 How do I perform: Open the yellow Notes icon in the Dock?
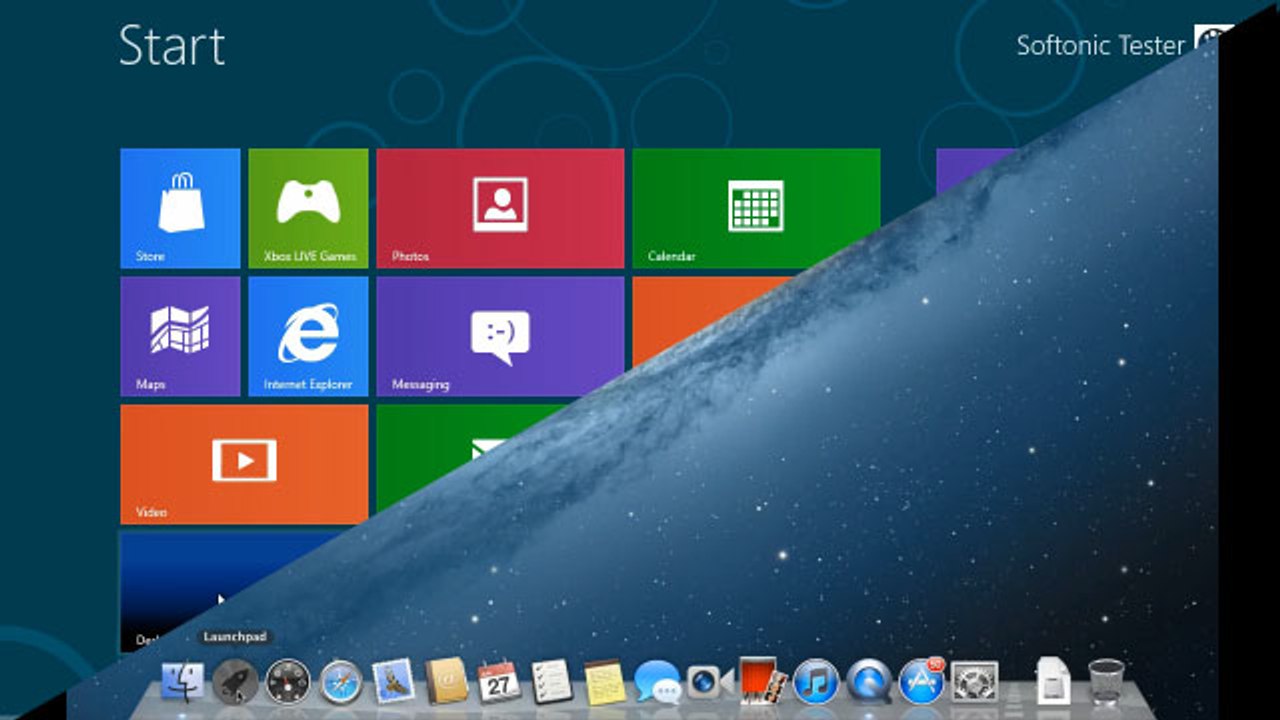click(x=604, y=682)
